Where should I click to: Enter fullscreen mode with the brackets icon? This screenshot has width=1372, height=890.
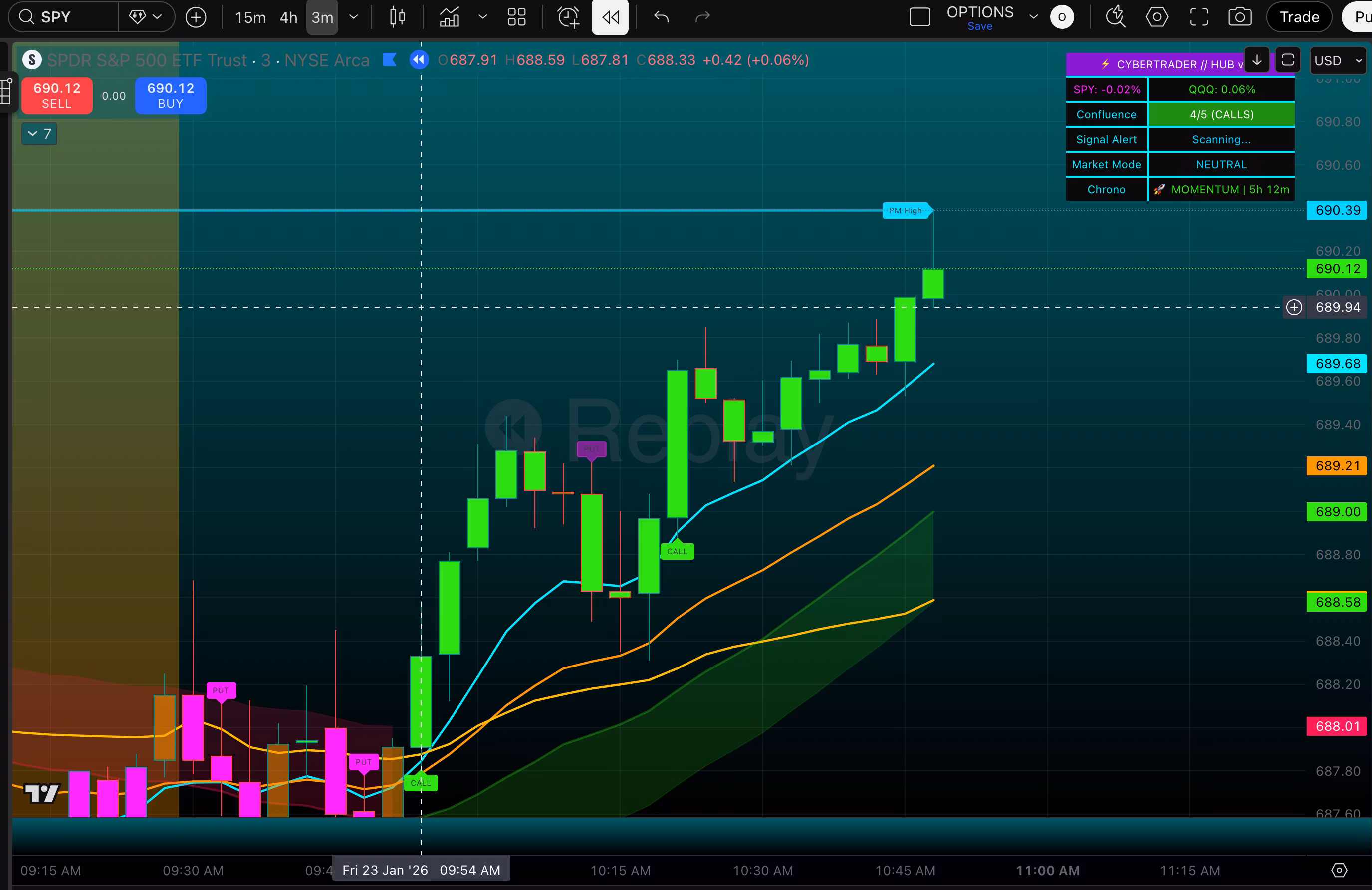click(1199, 17)
